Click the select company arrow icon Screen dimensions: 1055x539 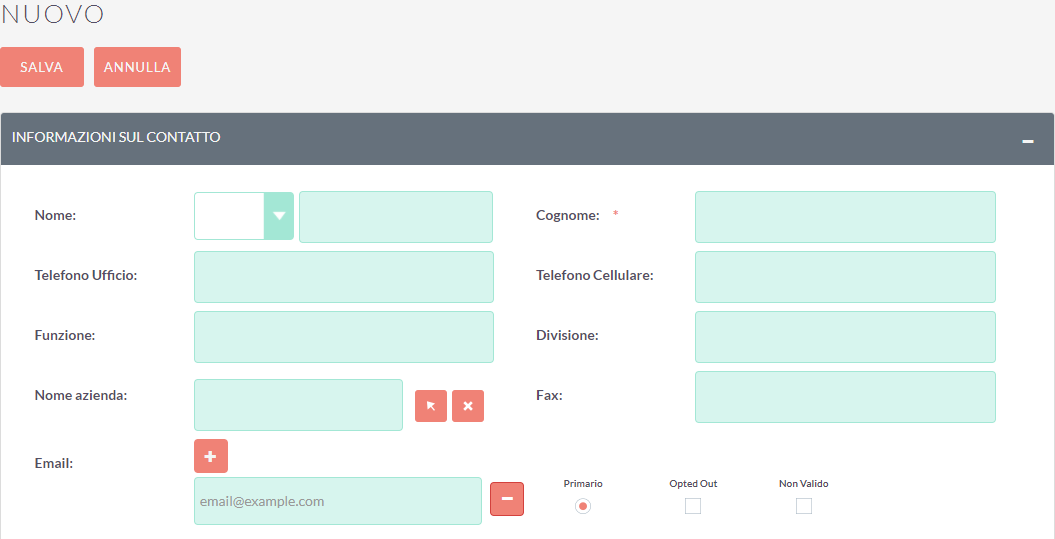(431, 406)
